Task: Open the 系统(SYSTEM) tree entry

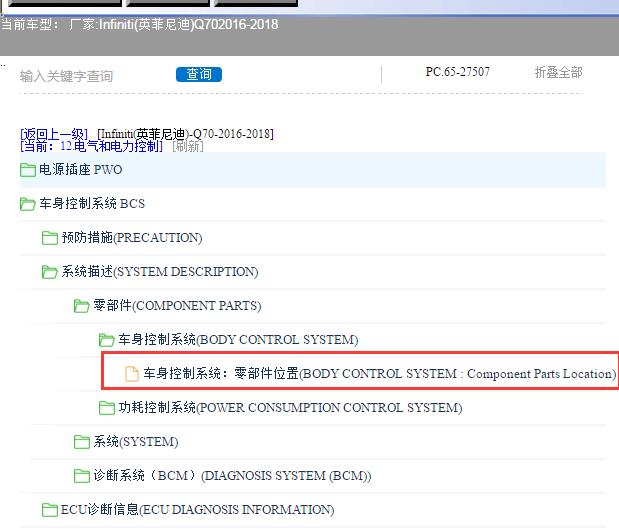Action: pyautogui.click(x=136, y=441)
